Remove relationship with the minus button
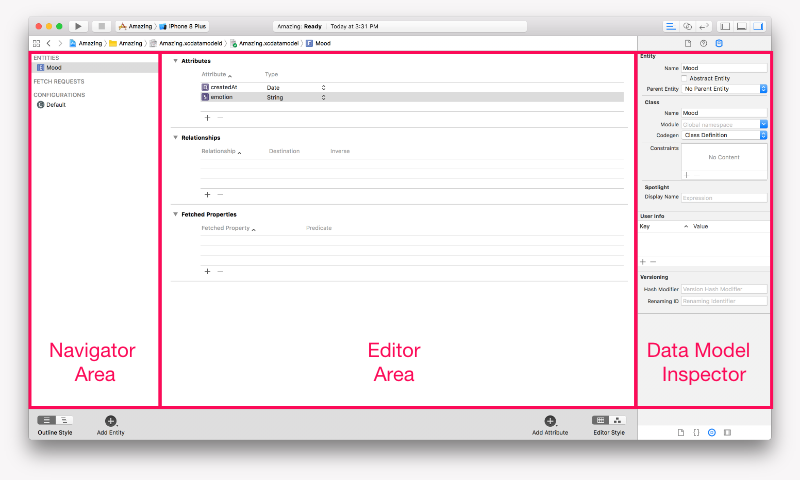800x480 pixels. (x=220, y=194)
